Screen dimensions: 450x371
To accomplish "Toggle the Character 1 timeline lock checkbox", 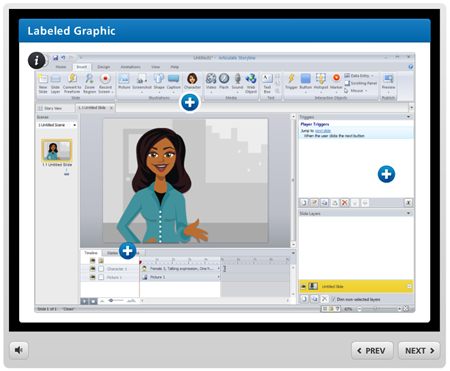I will point(101,269).
